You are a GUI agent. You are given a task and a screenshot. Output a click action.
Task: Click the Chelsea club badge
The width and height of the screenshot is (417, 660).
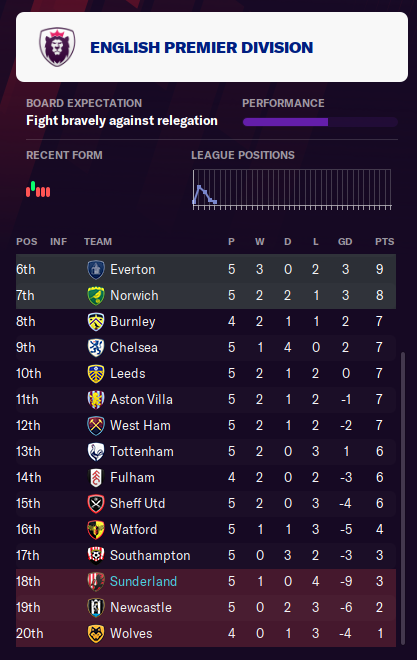(96, 348)
